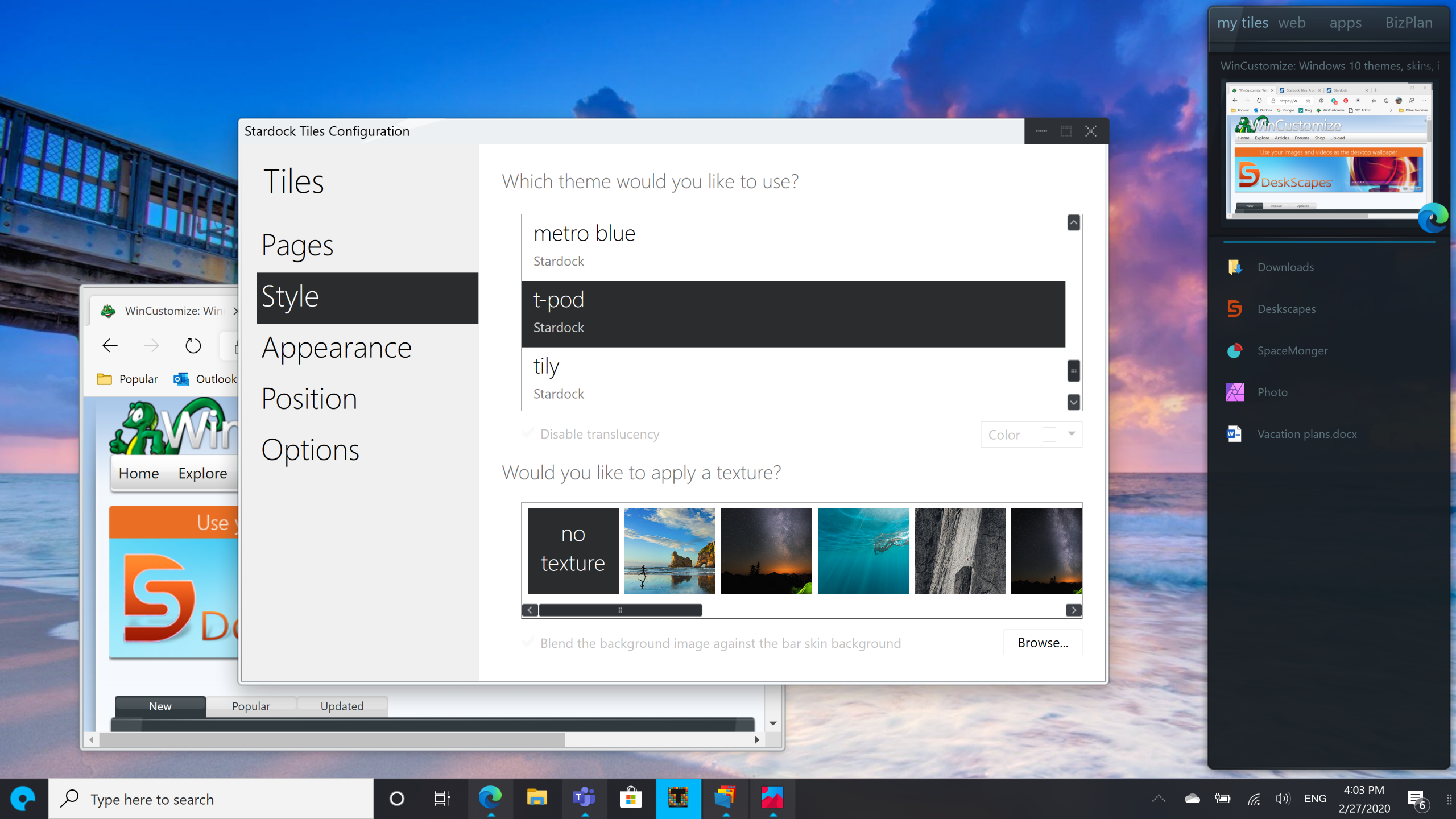Image resolution: width=1456 pixels, height=819 pixels.
Task: Switch to the Appearance section
Action: [336, 348]
